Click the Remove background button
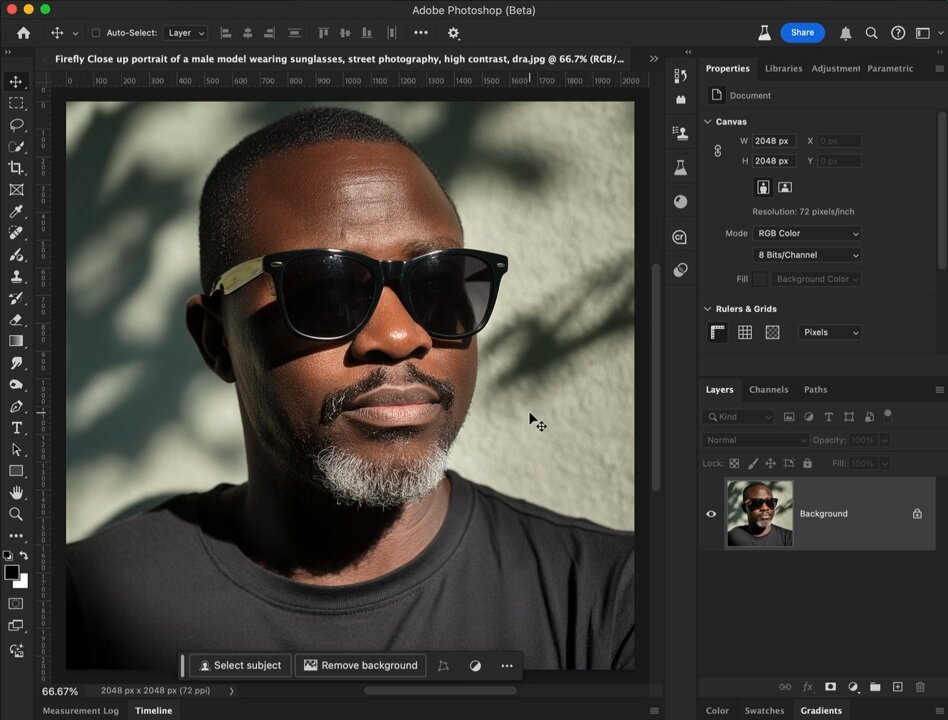 point(360,666)
